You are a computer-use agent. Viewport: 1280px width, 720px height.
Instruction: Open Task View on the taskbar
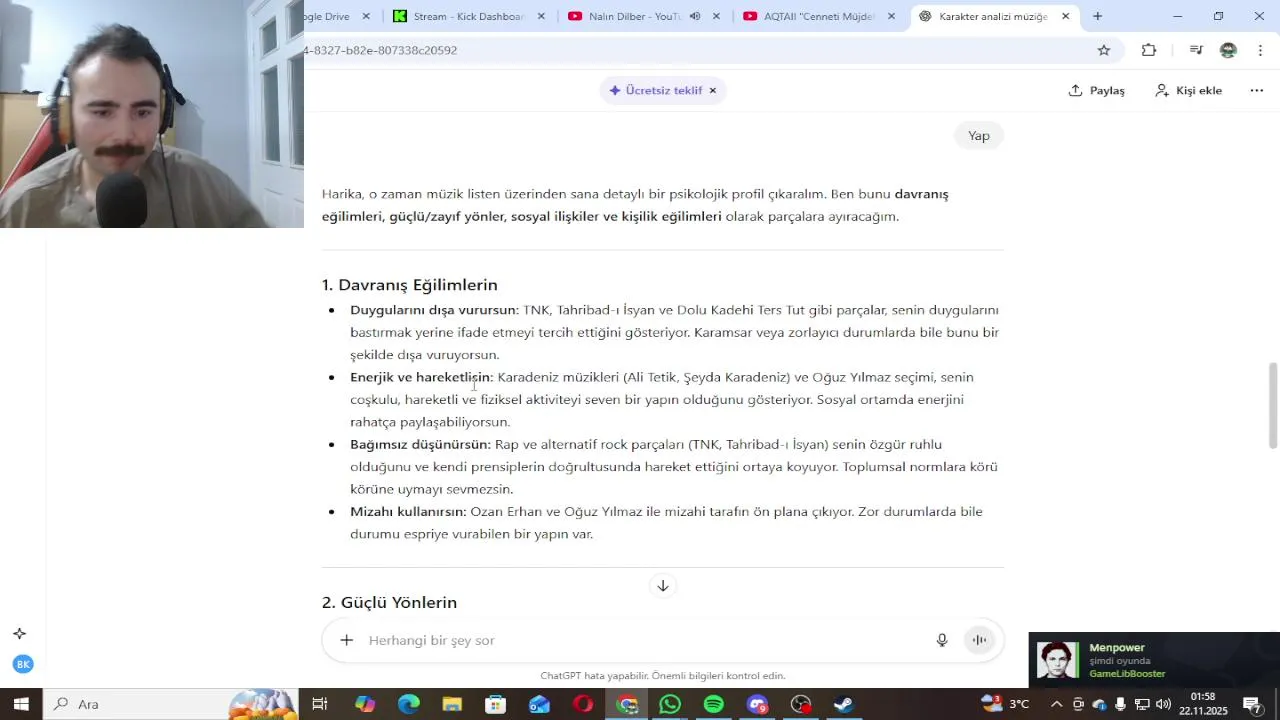pos(320,704)
